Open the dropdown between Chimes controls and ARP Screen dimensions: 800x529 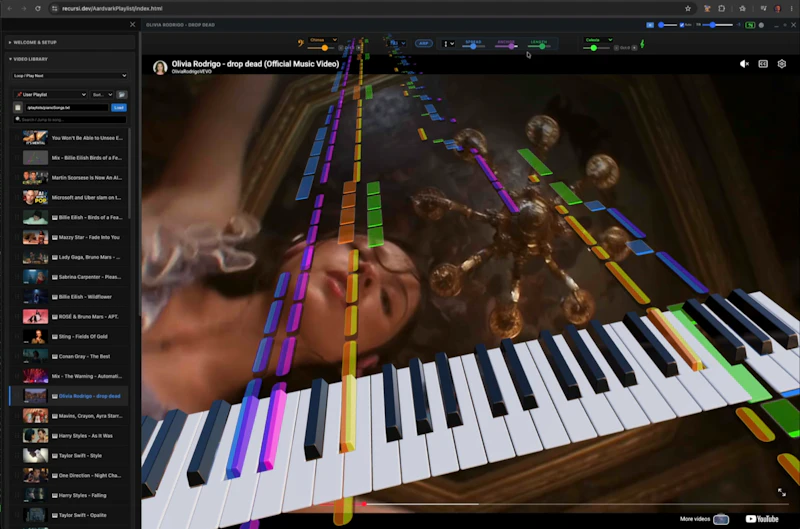[x=397, y=43]
